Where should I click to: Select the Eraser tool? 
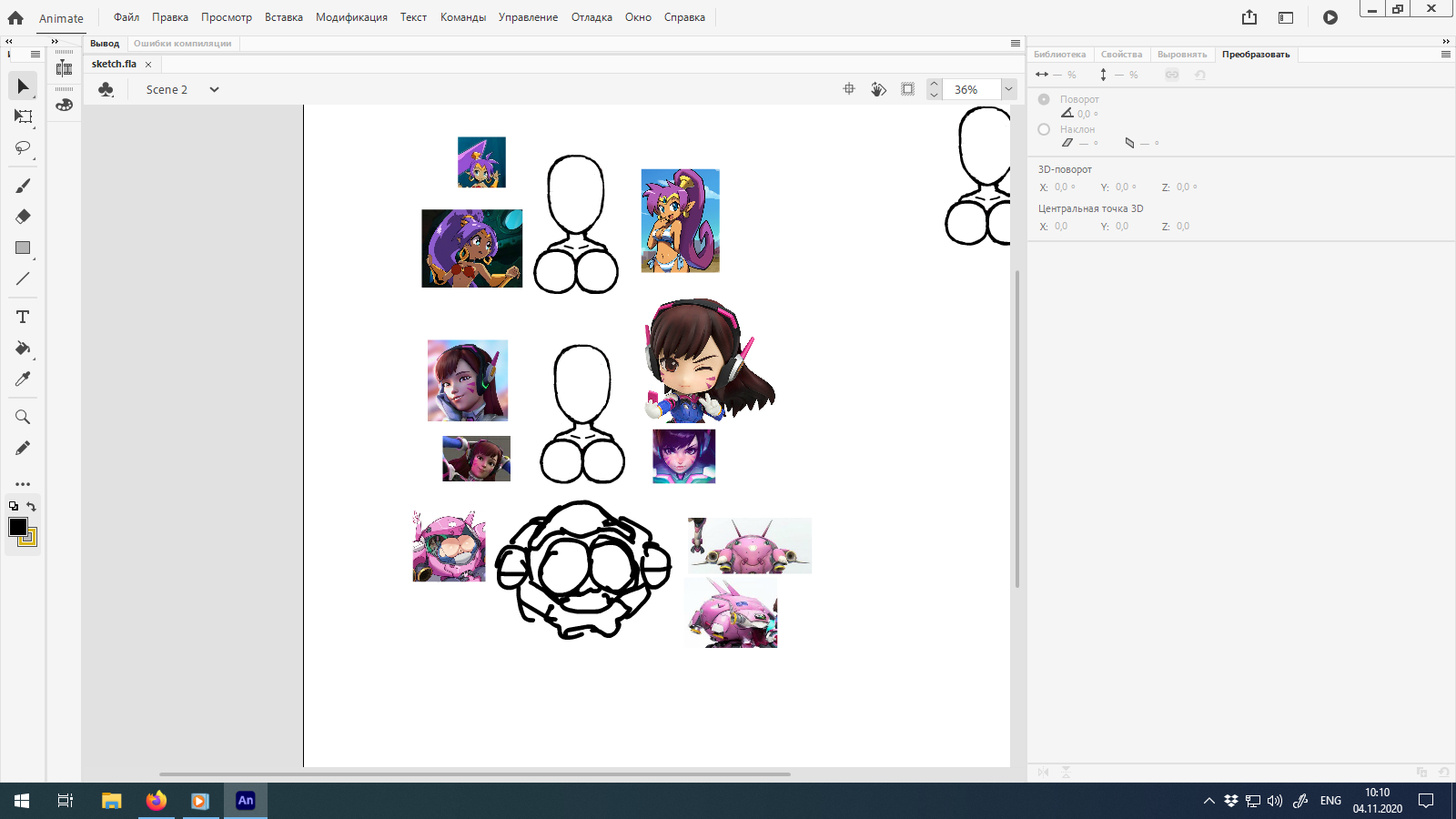tap(23, 217)
